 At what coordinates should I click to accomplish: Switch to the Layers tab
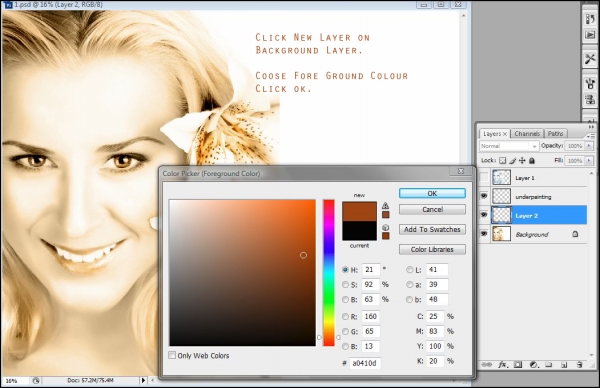(x=494, y=134)
